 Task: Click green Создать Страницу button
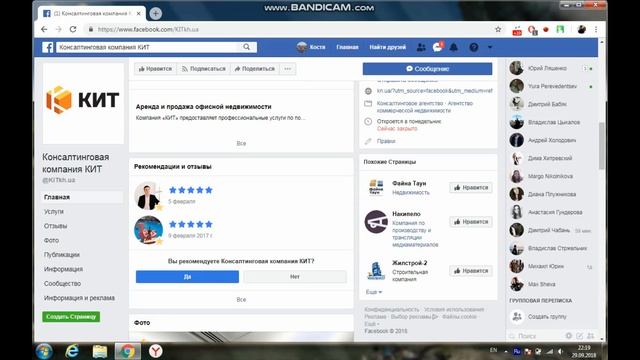coord(71,317)
